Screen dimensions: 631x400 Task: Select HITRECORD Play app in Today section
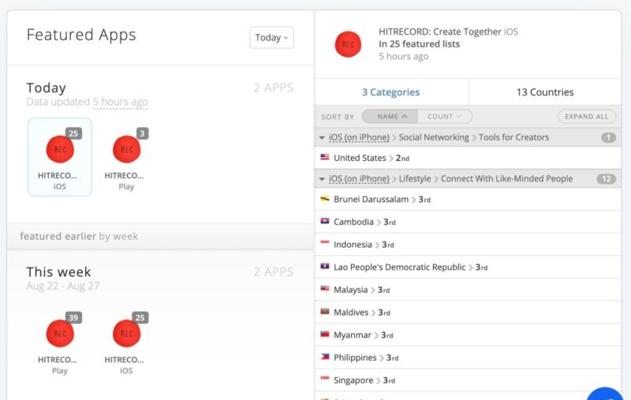(126, 157)
